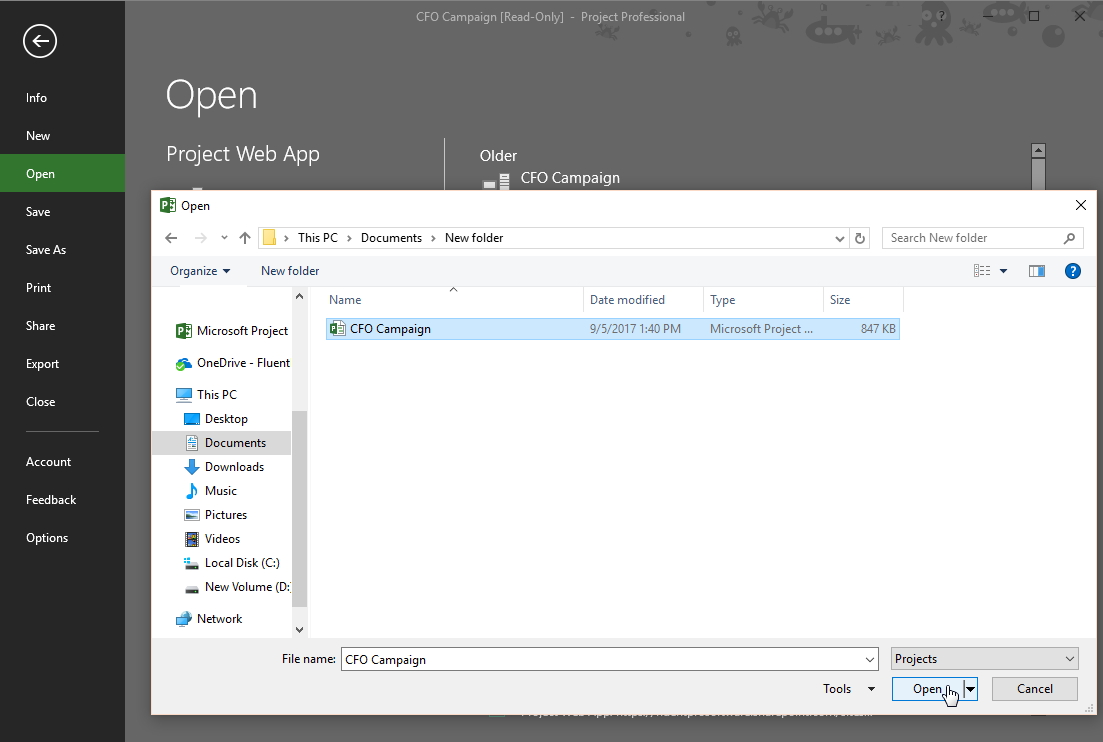The width and height of the screenshot is (1103, 742).
Task: Sort by the Size column header
Action: (x=862, y=300)
